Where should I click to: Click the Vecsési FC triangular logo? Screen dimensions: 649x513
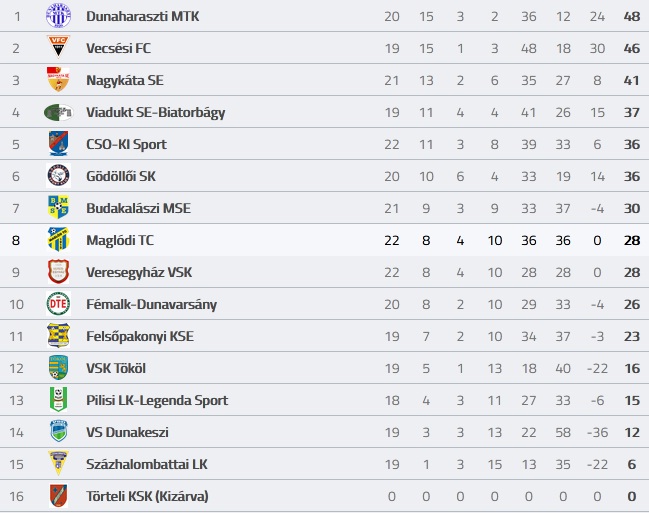tap(58, 47)
